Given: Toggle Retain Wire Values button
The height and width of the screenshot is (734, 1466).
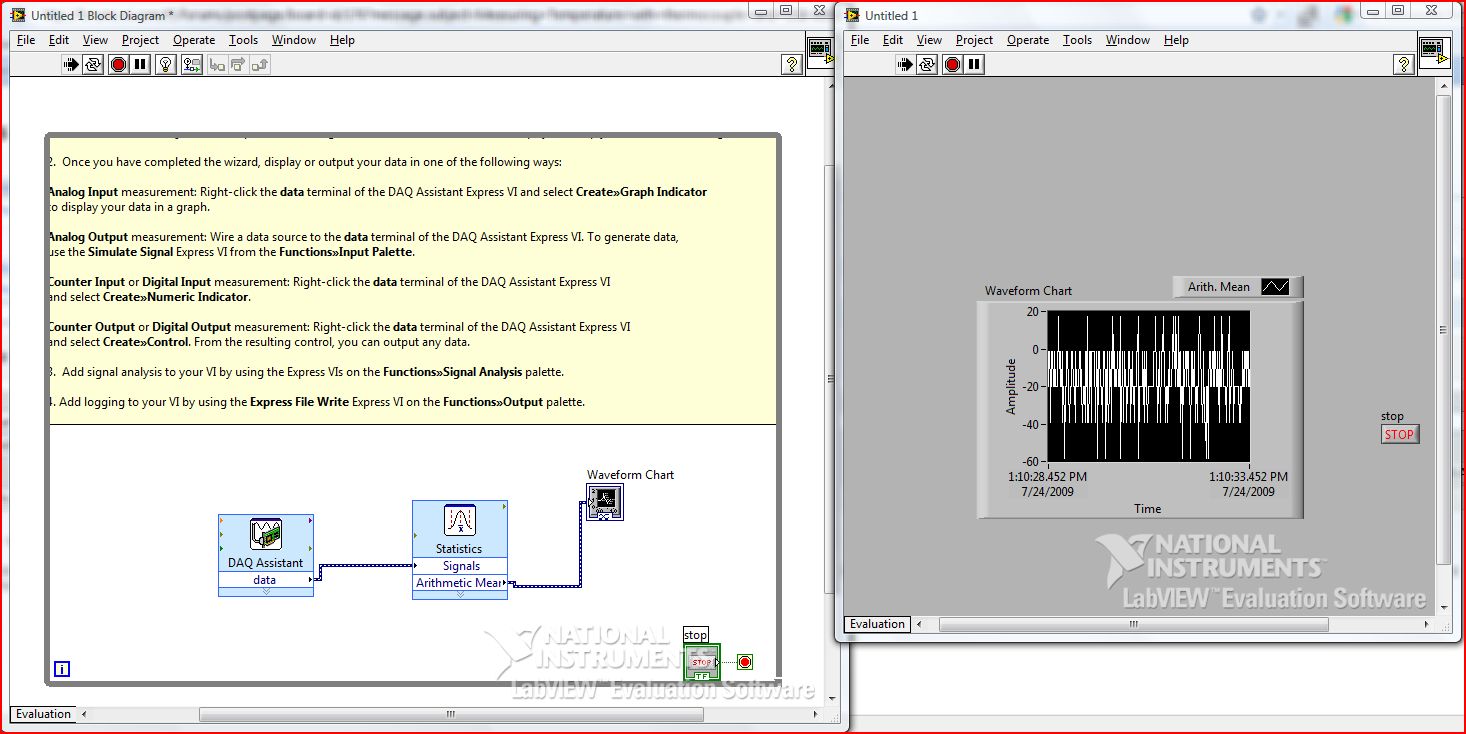Looking at the screenshot, I should [x=191, y=65].
